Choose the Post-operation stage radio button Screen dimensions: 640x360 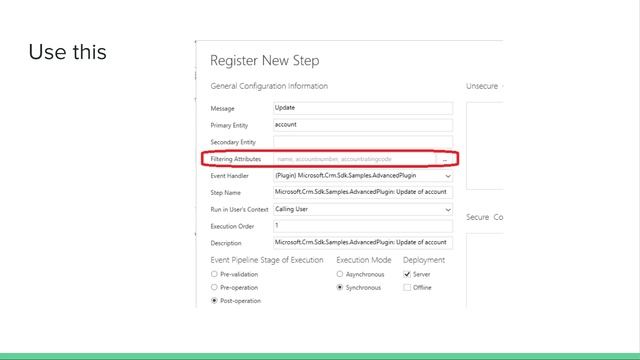(214, 300)
